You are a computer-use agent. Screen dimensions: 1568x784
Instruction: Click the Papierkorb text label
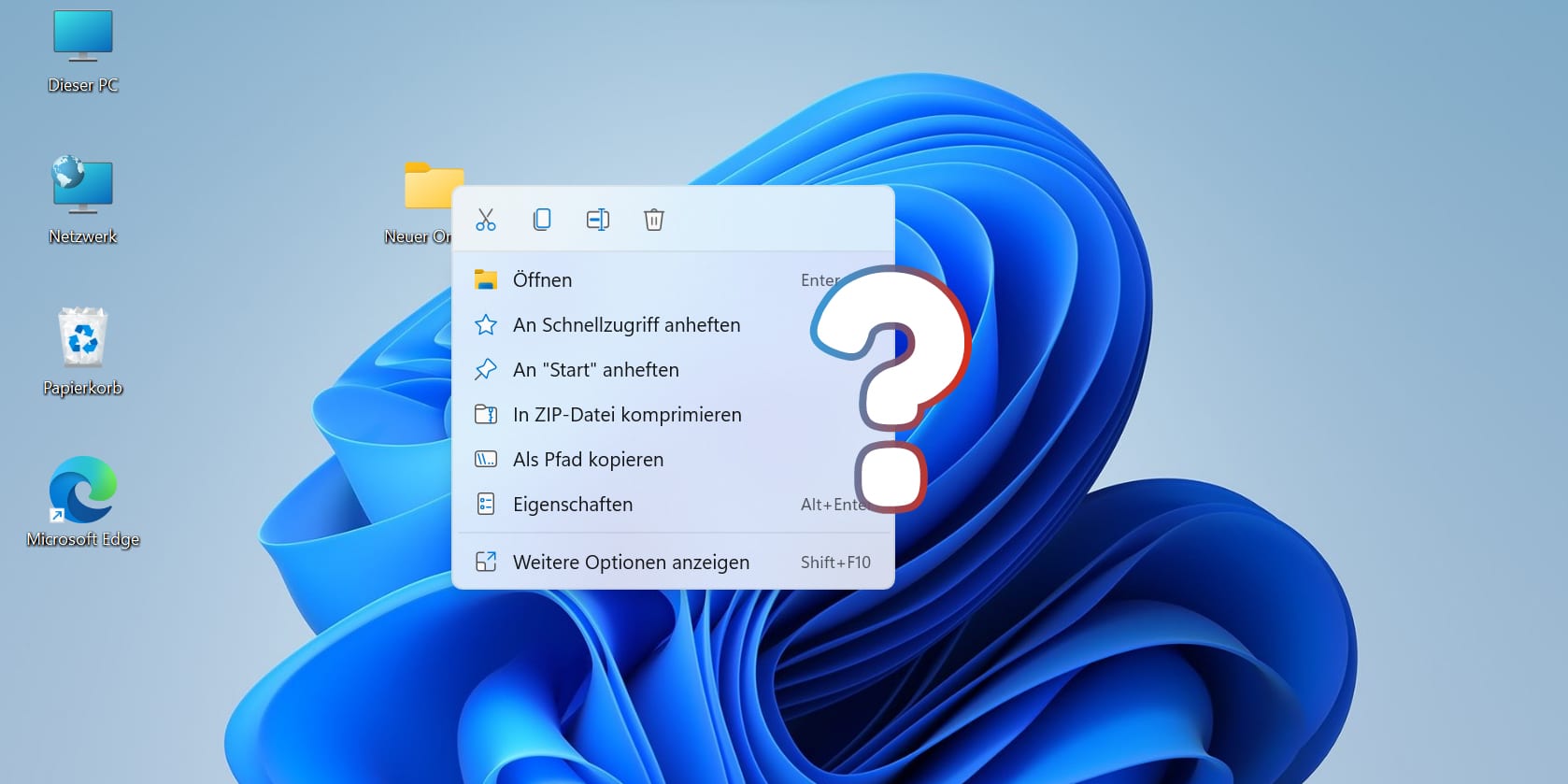(x=83, y=388)
